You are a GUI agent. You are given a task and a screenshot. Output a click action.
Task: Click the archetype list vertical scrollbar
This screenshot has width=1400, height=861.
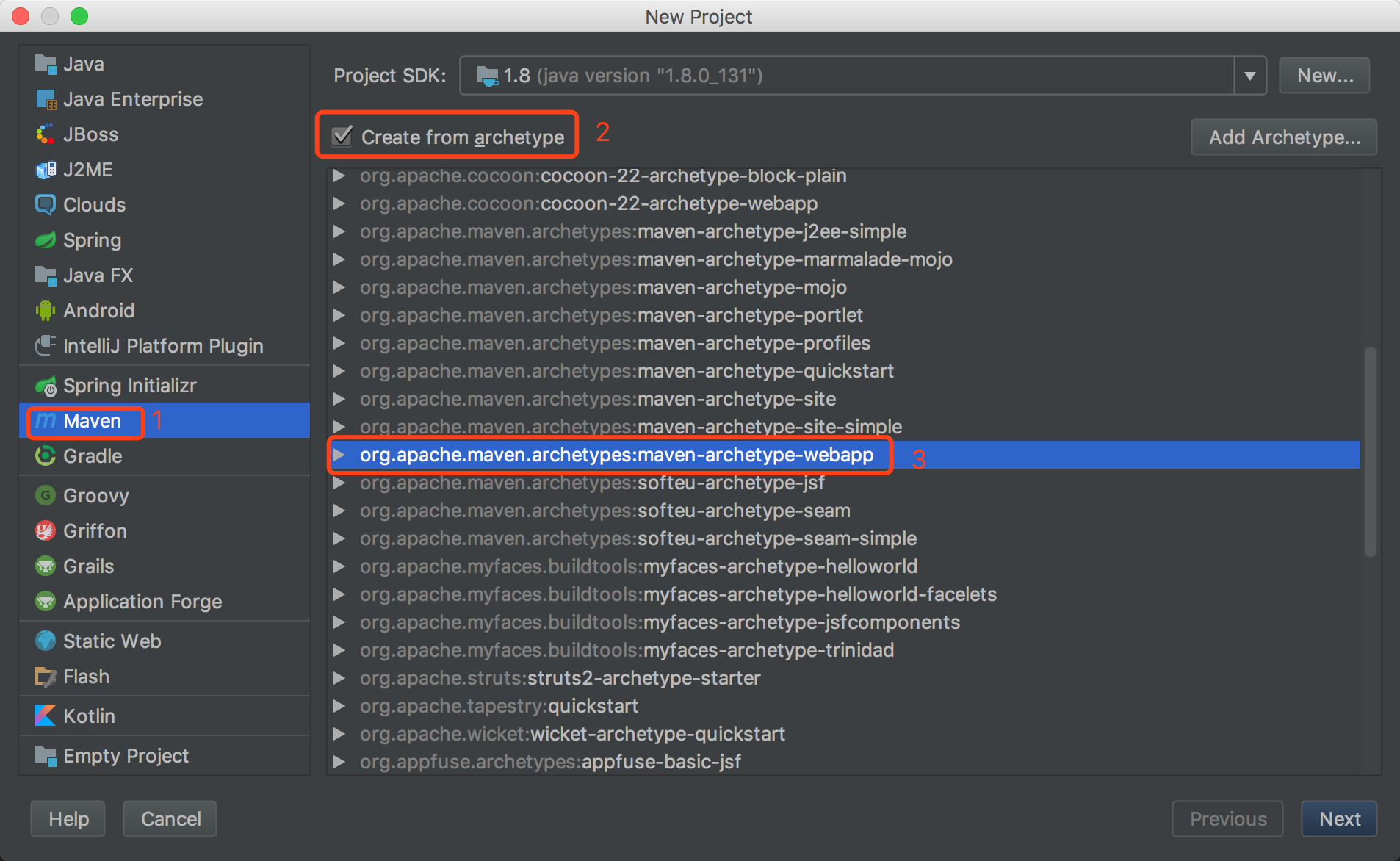coord(1370,452)
